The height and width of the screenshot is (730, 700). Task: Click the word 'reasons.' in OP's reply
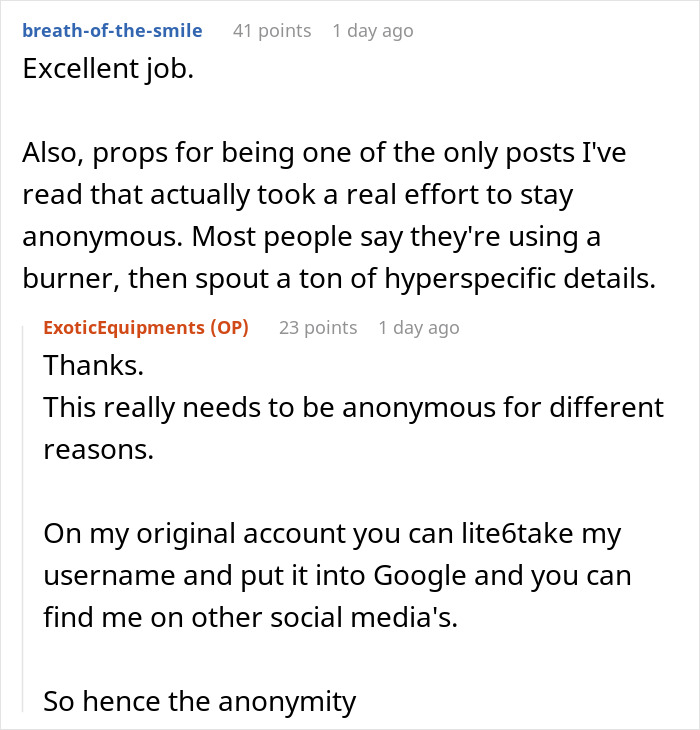click(x=98, y=449)
